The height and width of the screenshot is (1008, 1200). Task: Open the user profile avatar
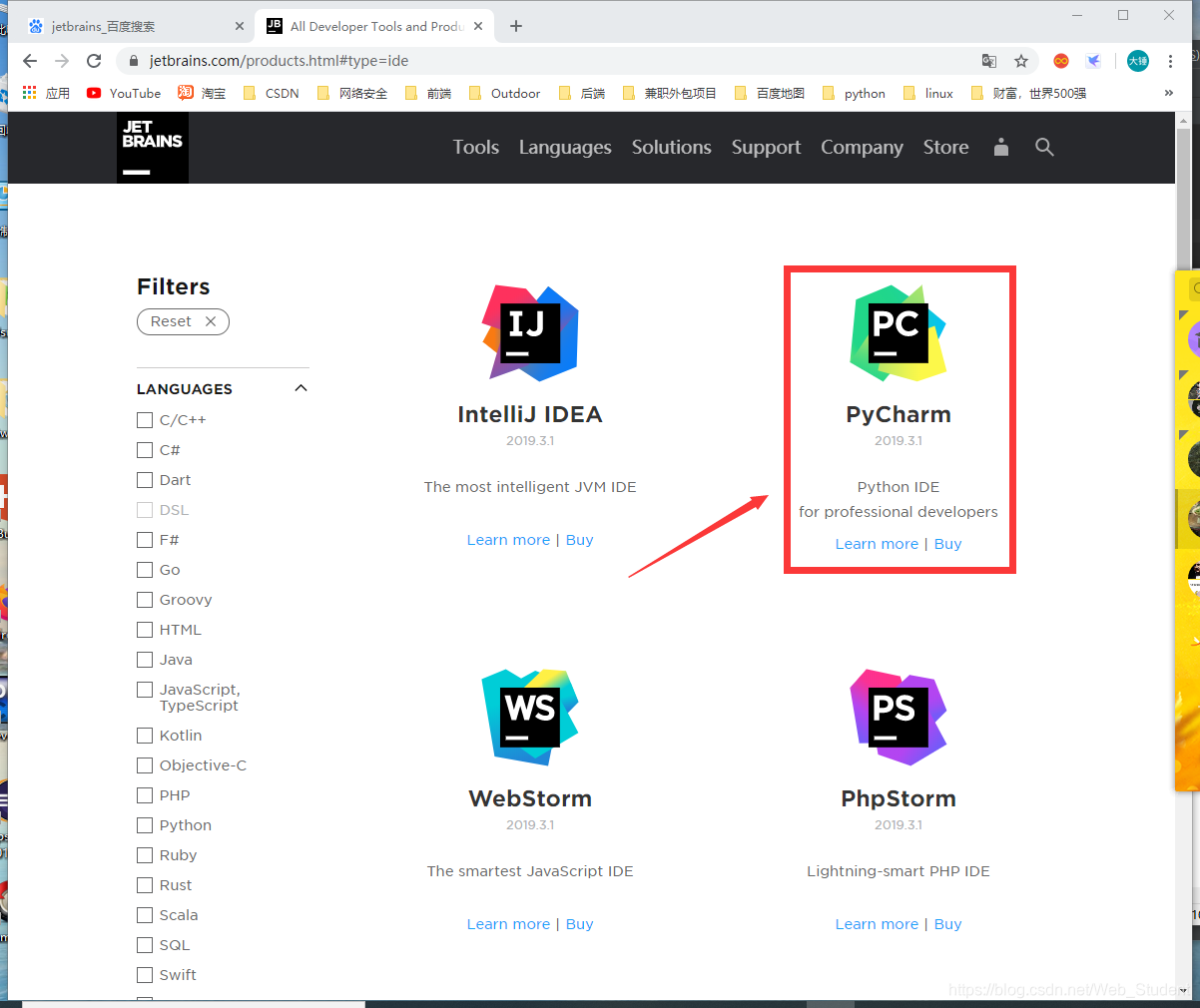[x=1138, y=61]
